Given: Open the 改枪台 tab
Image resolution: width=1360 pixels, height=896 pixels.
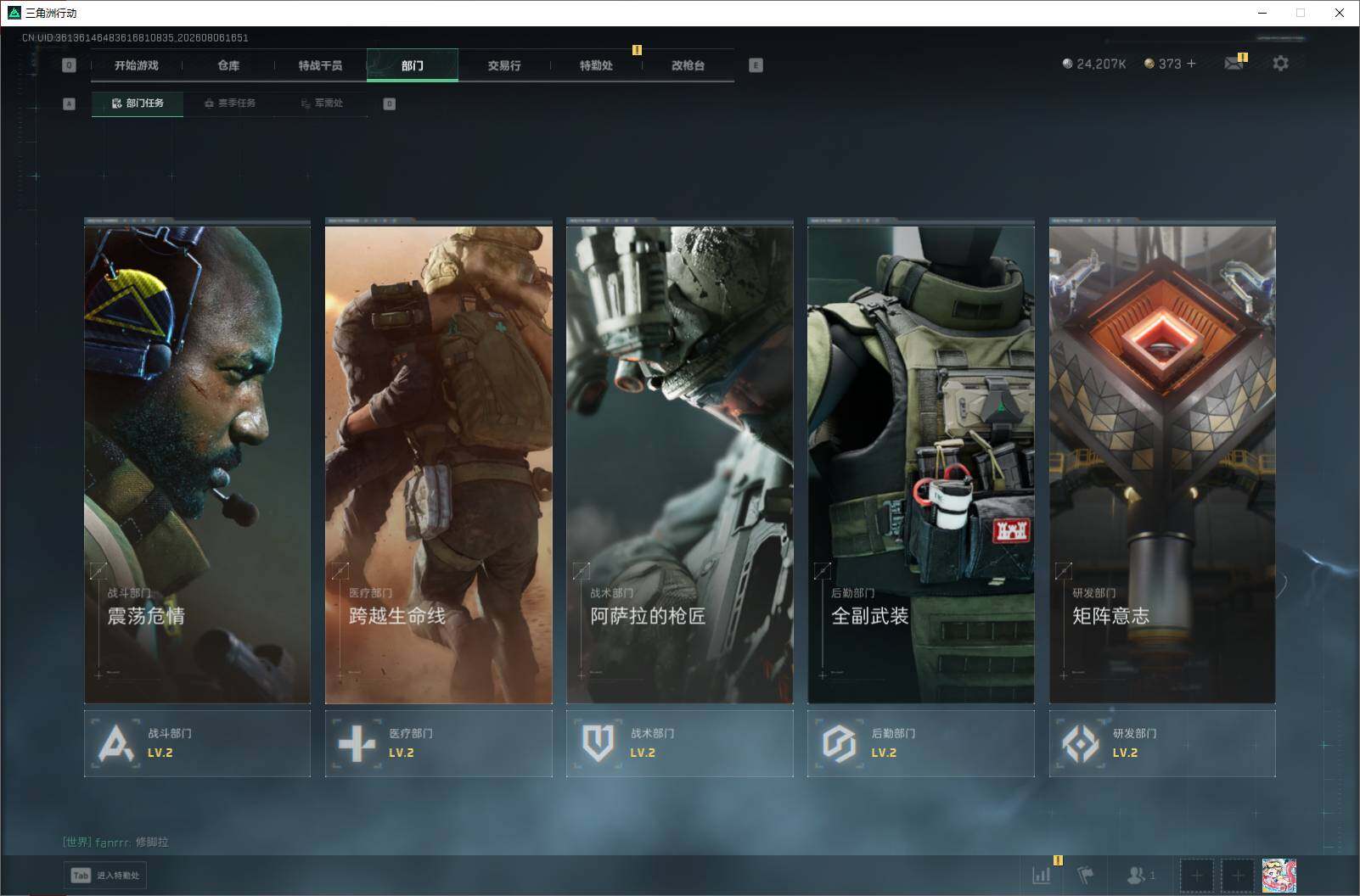Looking at the screenshot, I should coord(688,65).
